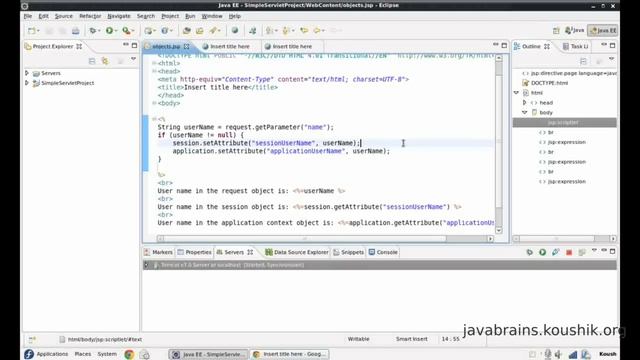Switch to the Google Chrome taskbar window

click(289, 354)
